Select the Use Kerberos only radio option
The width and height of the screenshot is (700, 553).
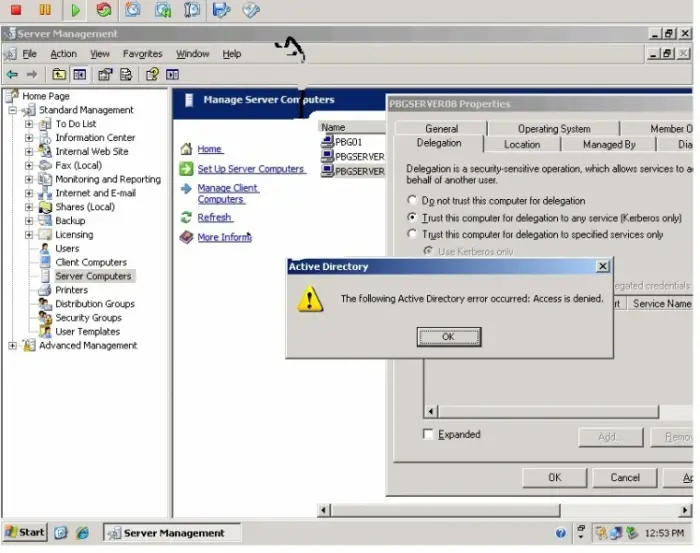pos(428,251)
